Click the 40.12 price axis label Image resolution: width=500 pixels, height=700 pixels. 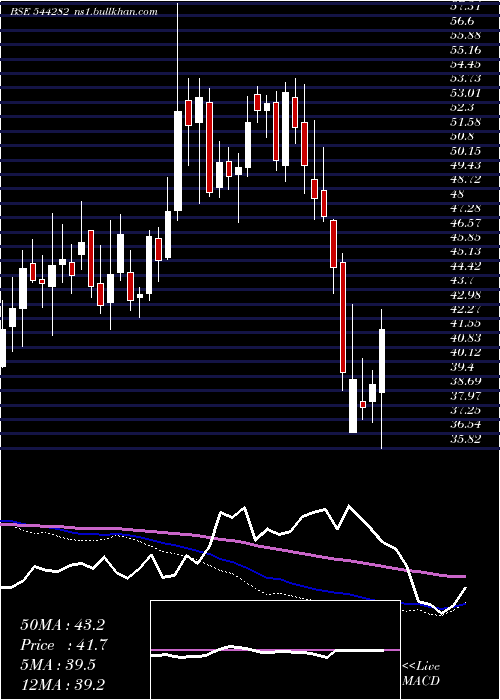pyautogui.click(x=465, y=353)
